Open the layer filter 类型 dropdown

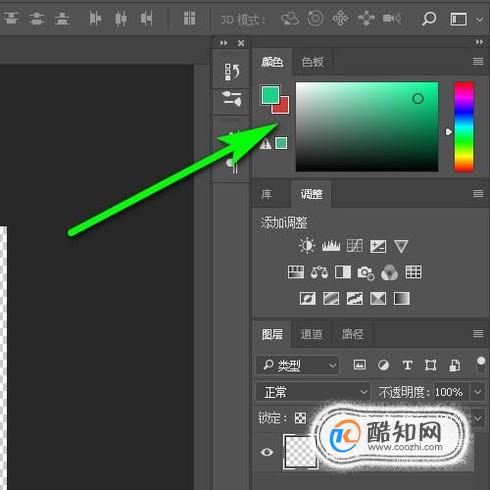pos(298,365)
